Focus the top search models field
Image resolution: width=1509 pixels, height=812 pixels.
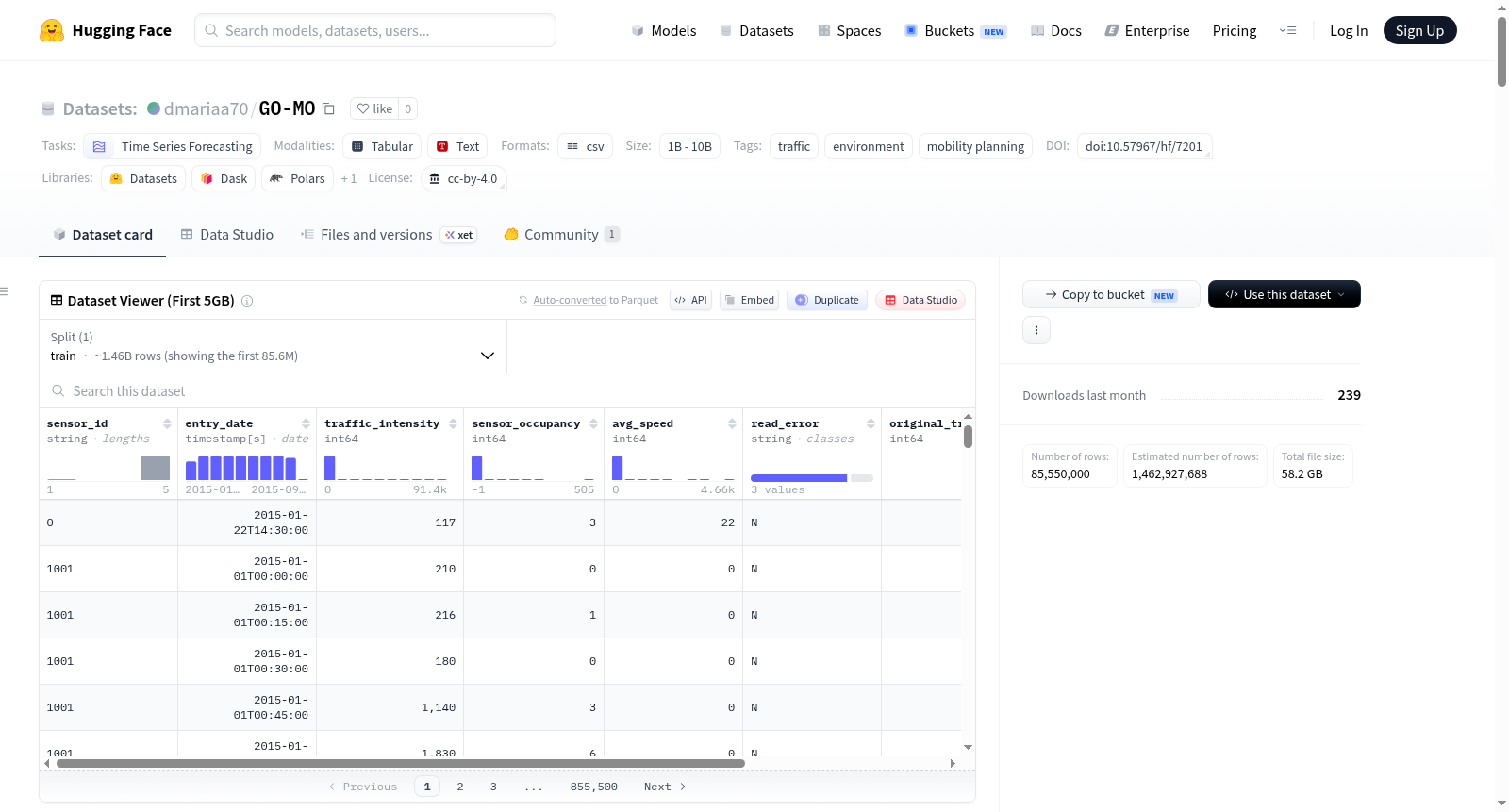[375, 30]
